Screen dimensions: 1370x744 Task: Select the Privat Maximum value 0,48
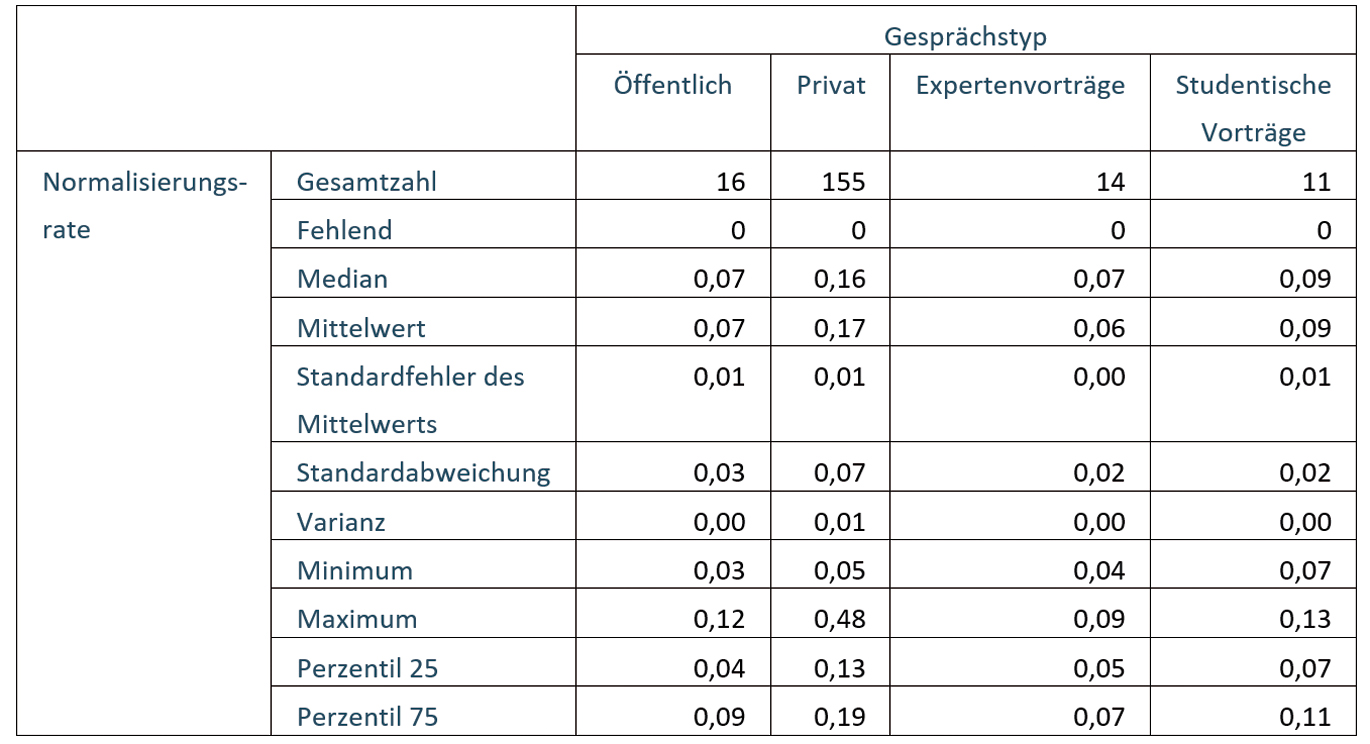coord(840,619)
